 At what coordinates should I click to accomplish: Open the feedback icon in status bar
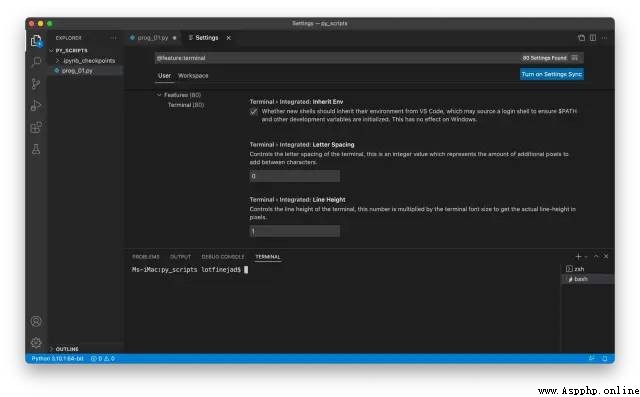click(591, 358)
